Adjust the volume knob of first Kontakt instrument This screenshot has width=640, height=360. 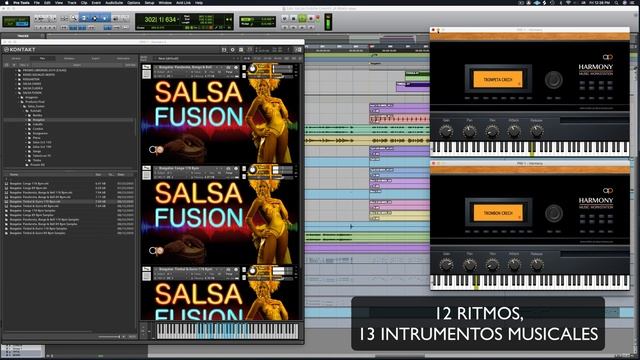point(253,69)
